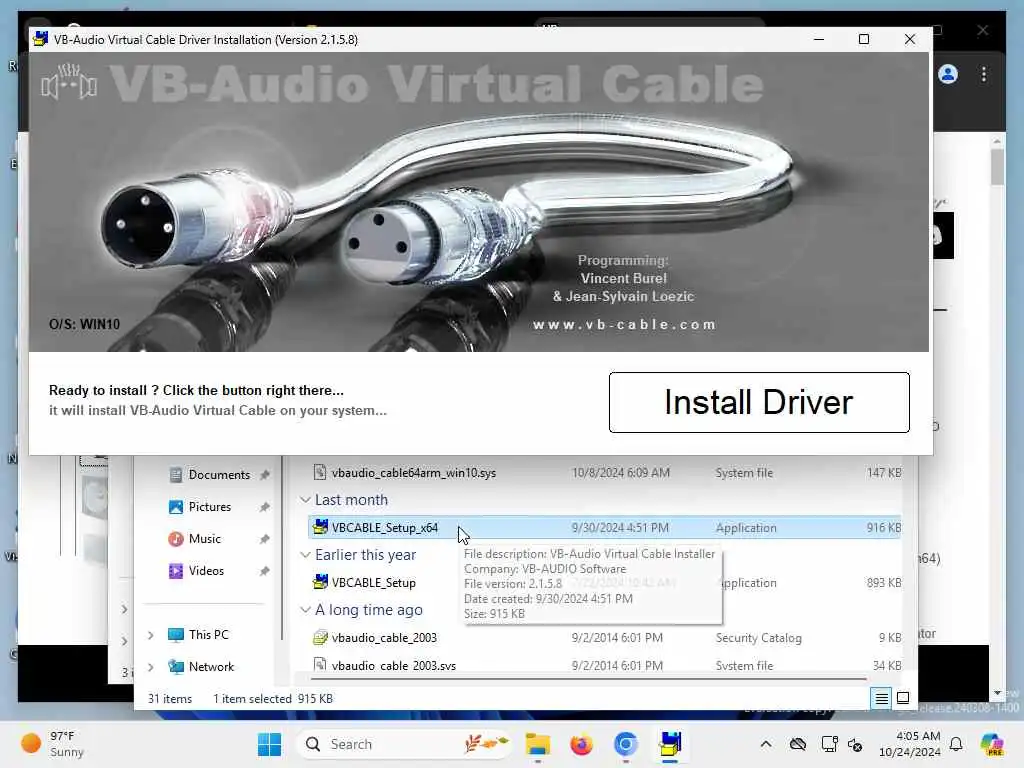Select the vbaudio_cable_2003.sys file row

pos(604,665)
